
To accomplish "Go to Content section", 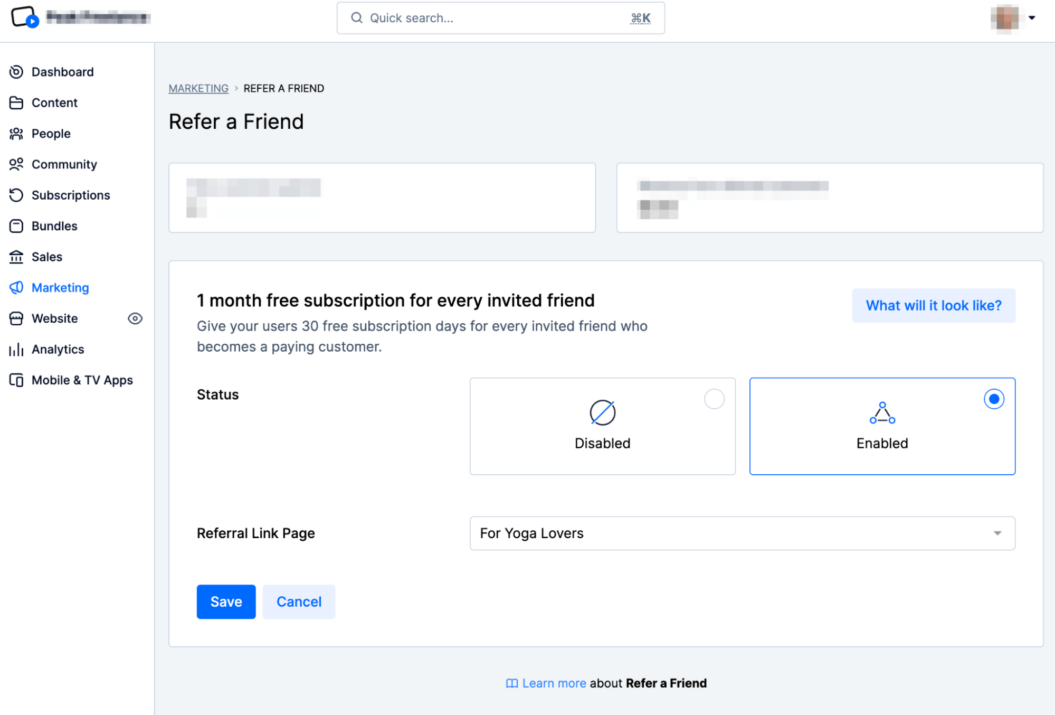I will (54, 103).
